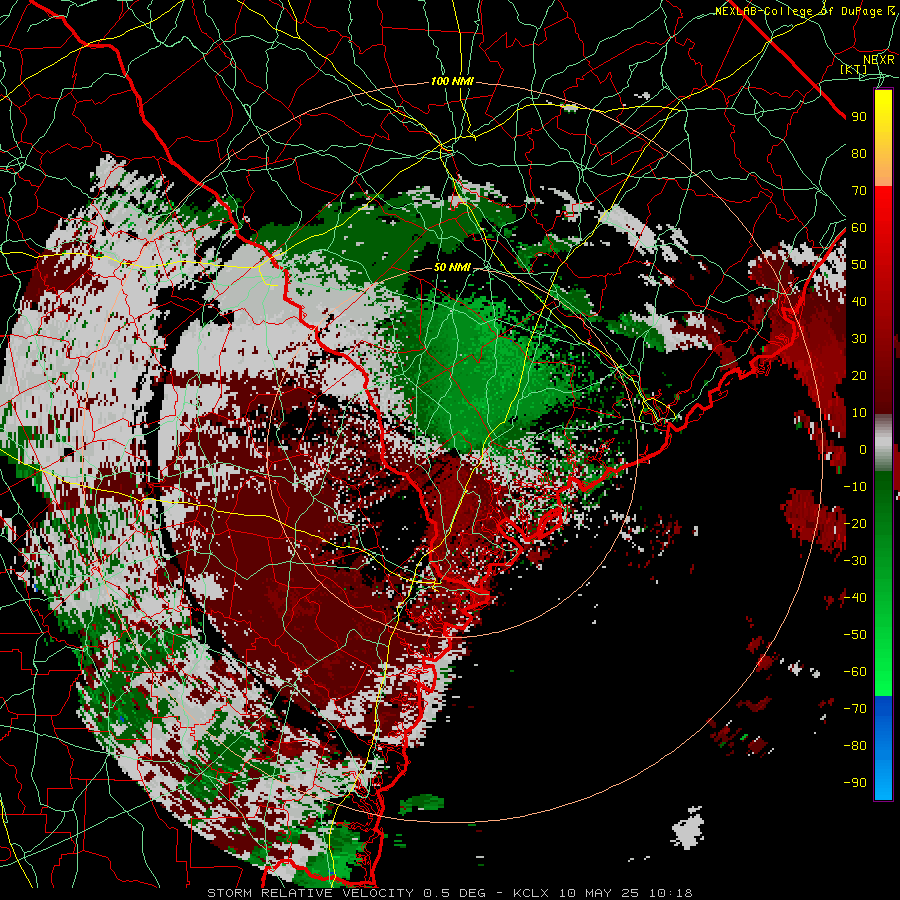The height and width of the screenshot is (900, 900).
Task: Click the NEXR label near top right
Action: click(x=879, y=59)
